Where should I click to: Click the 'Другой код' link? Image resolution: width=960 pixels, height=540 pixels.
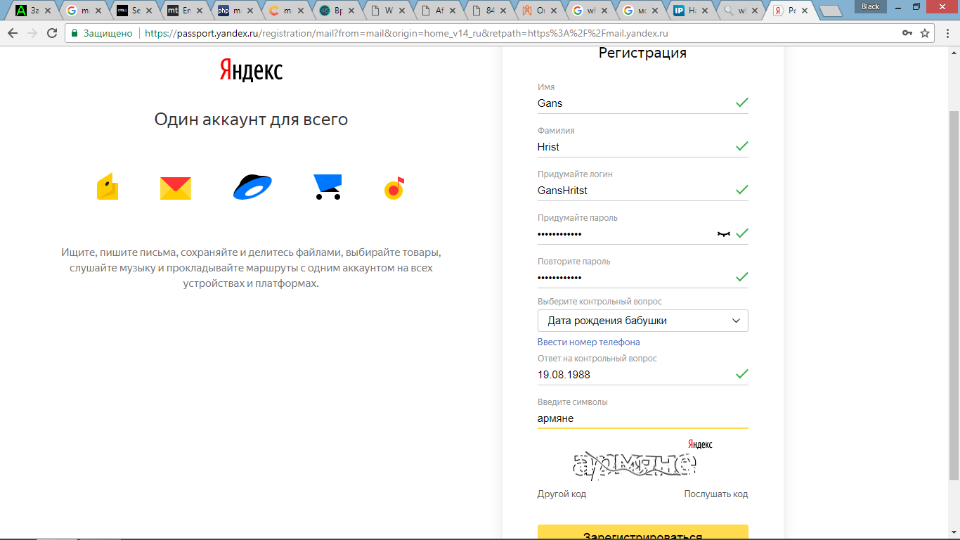pyautogui.click(x=561, y=494)
